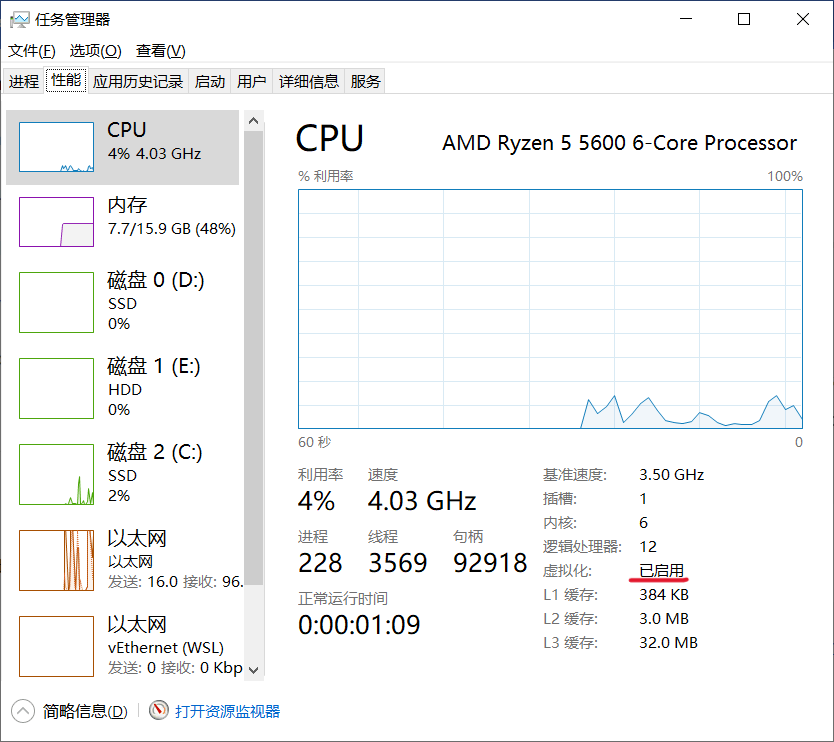Click the resource monitor icon at bottom

coord(158,711)
